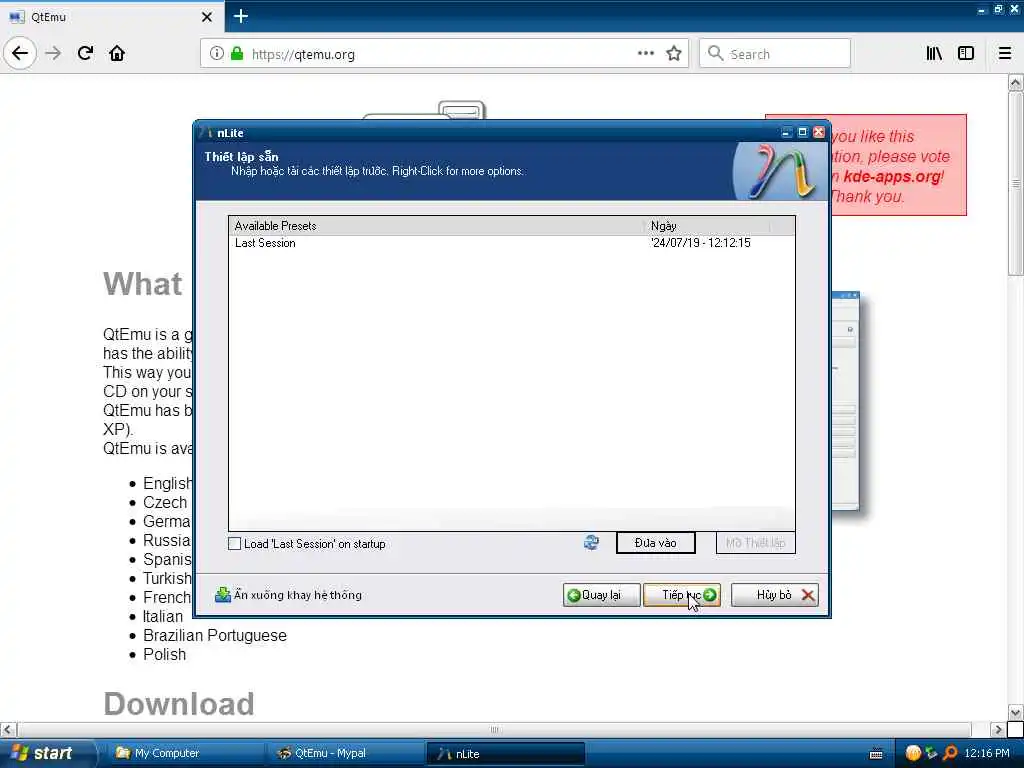
Task: Open the browser Library icon
Action: 934,54
